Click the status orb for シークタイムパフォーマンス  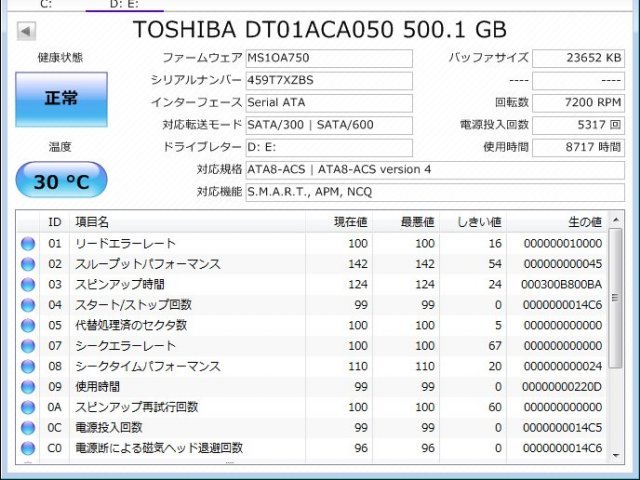tap(28, 367)
